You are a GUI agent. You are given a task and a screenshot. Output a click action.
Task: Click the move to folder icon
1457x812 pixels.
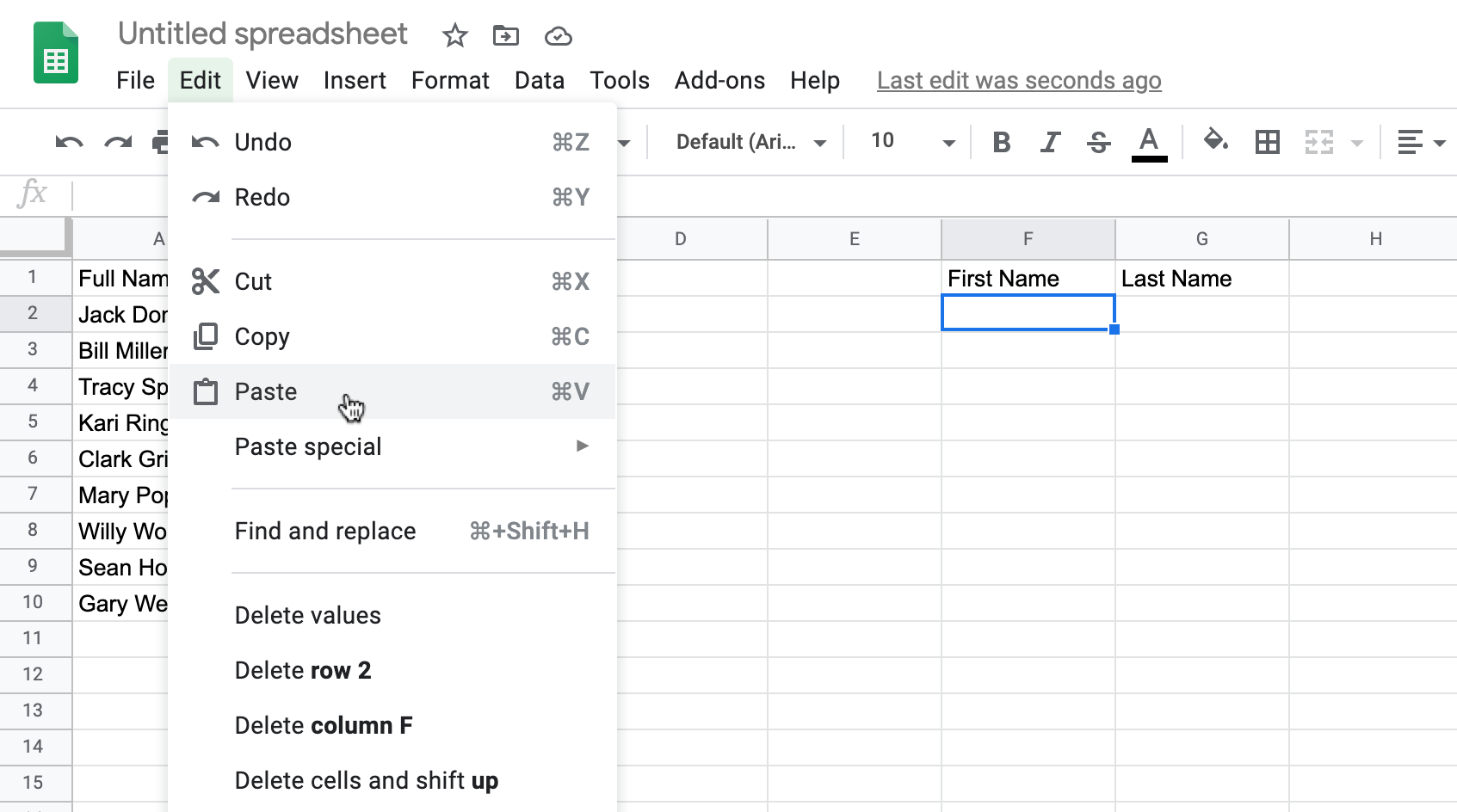[x=506, y=36]
